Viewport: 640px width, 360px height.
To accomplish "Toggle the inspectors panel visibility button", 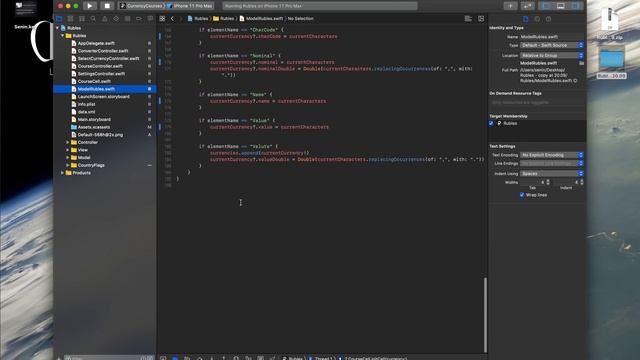I will pos(575,6).
